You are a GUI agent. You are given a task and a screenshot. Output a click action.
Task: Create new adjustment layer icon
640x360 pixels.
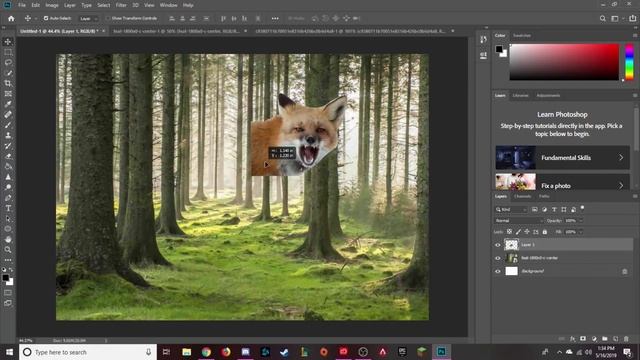594,339
